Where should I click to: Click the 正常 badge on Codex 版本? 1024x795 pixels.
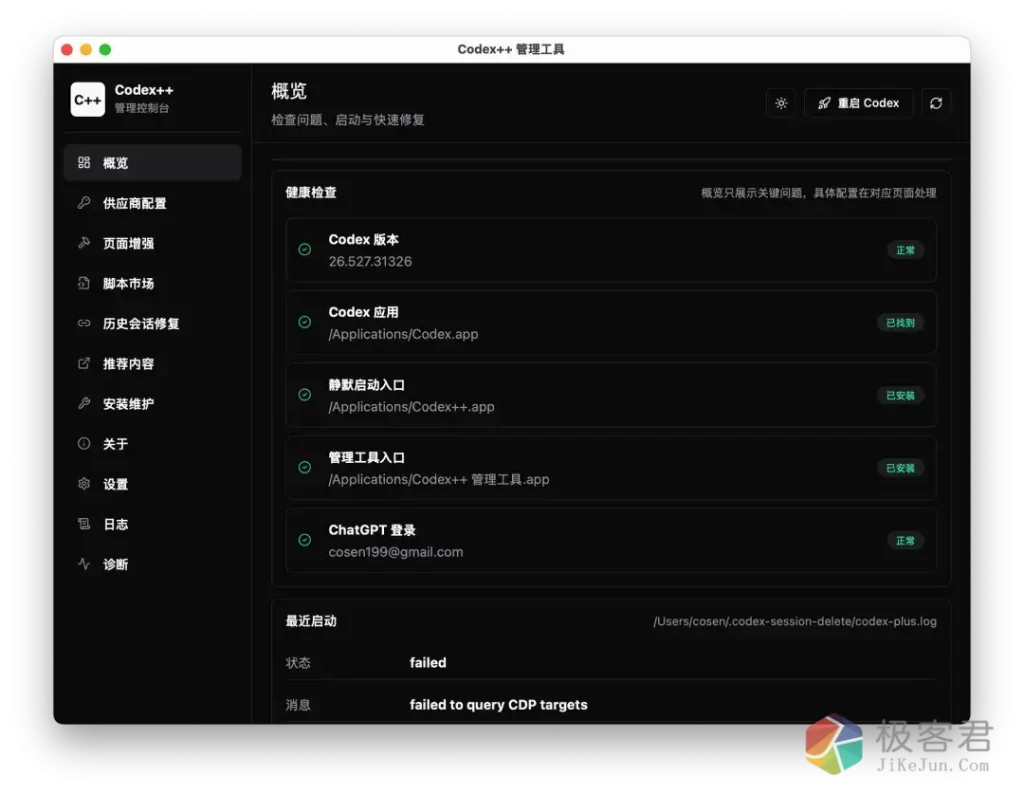[905, 250]
